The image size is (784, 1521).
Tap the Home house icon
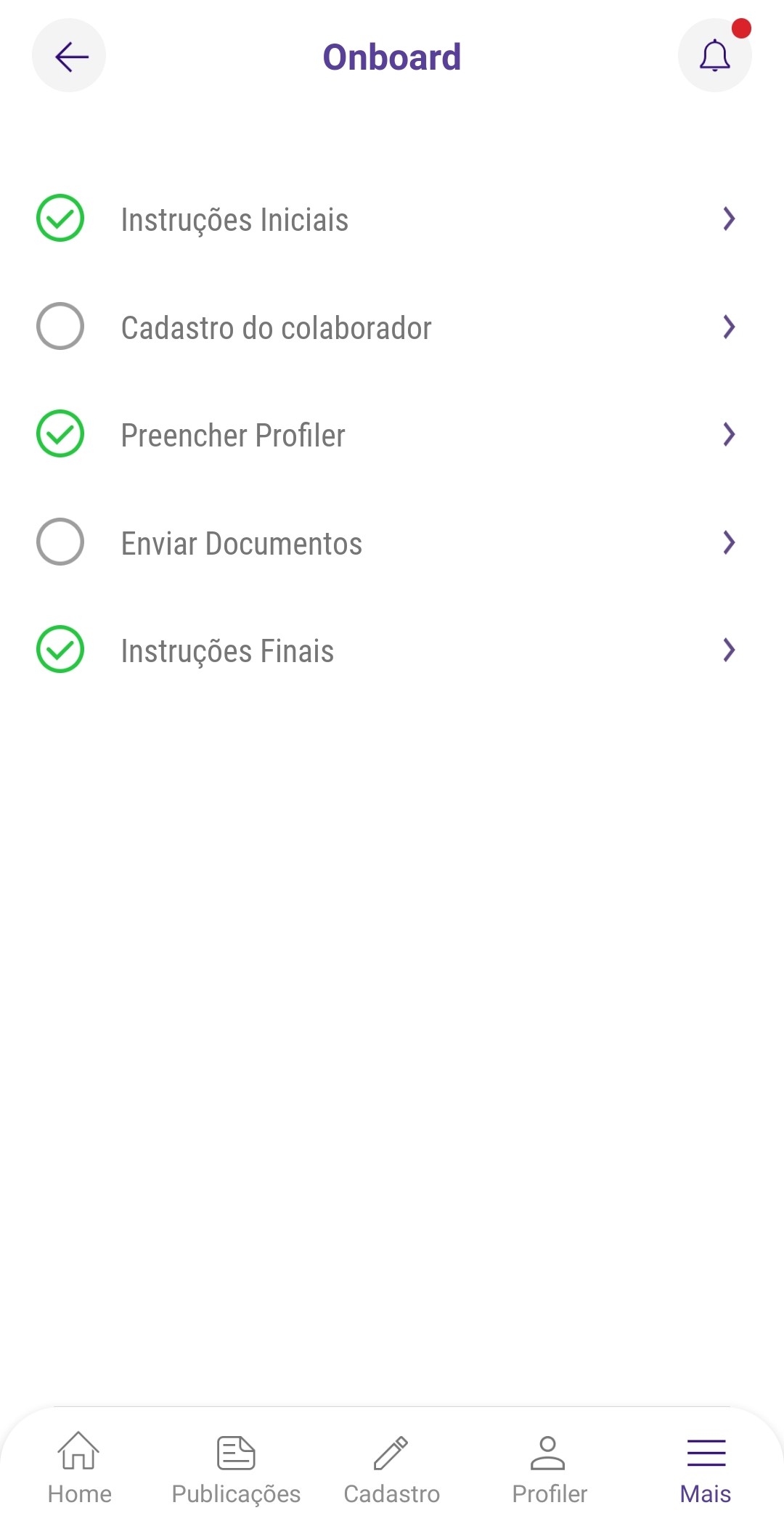78,1451
